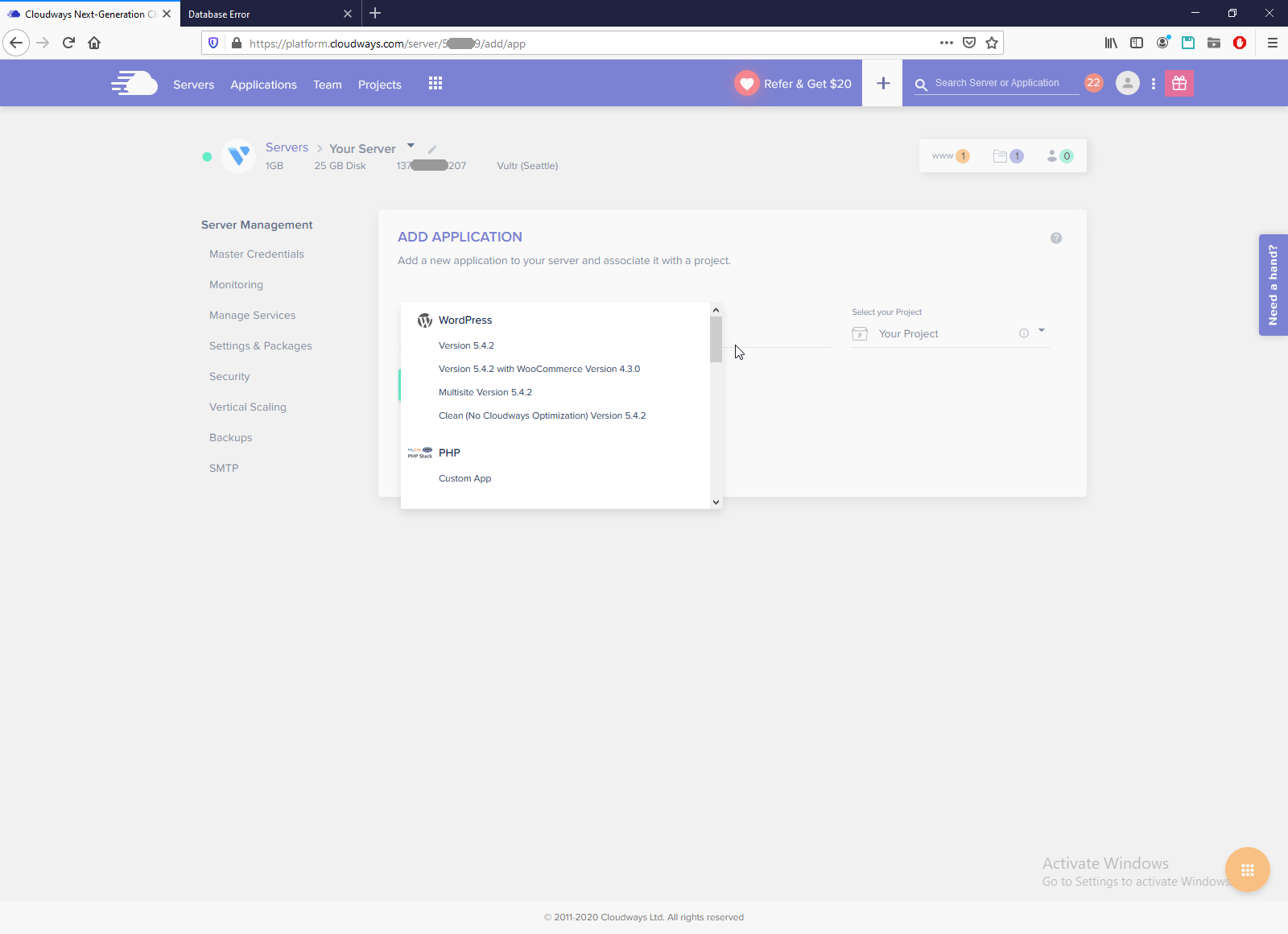This screenshot has height=934, width=1288.
Task: Go back to previous page
Action: pos(16,43)
